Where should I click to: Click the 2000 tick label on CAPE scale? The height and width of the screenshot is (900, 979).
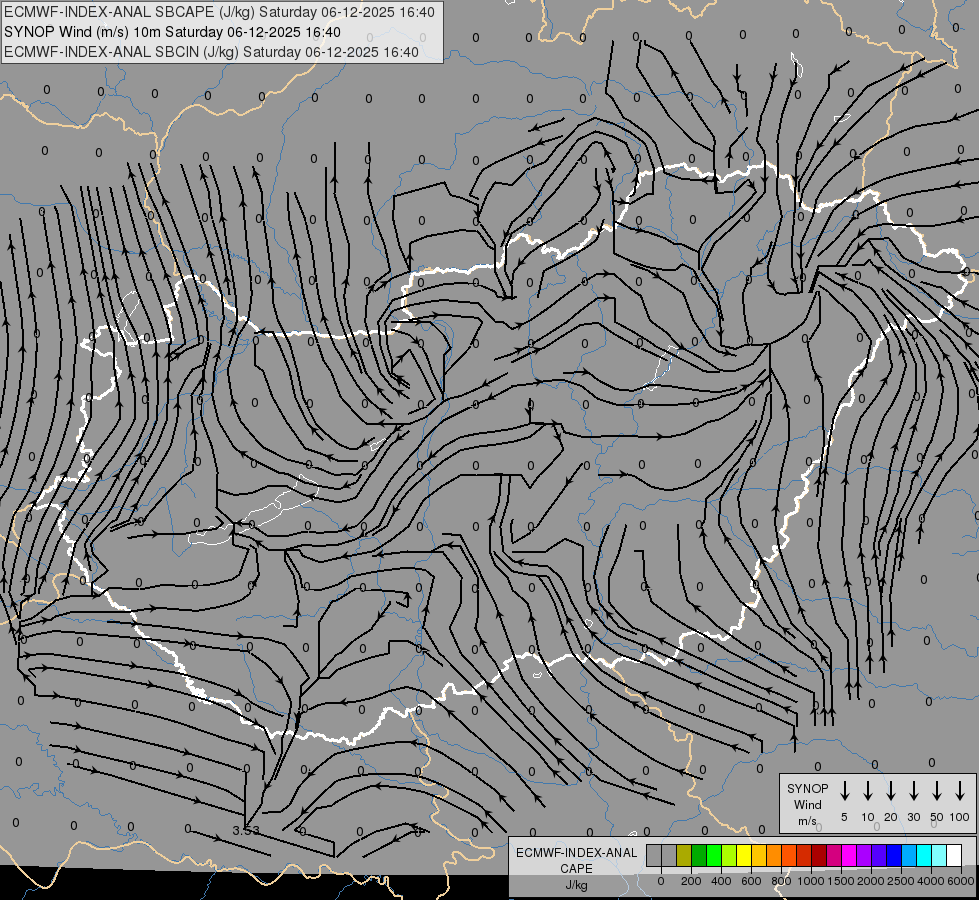(871, 881)
